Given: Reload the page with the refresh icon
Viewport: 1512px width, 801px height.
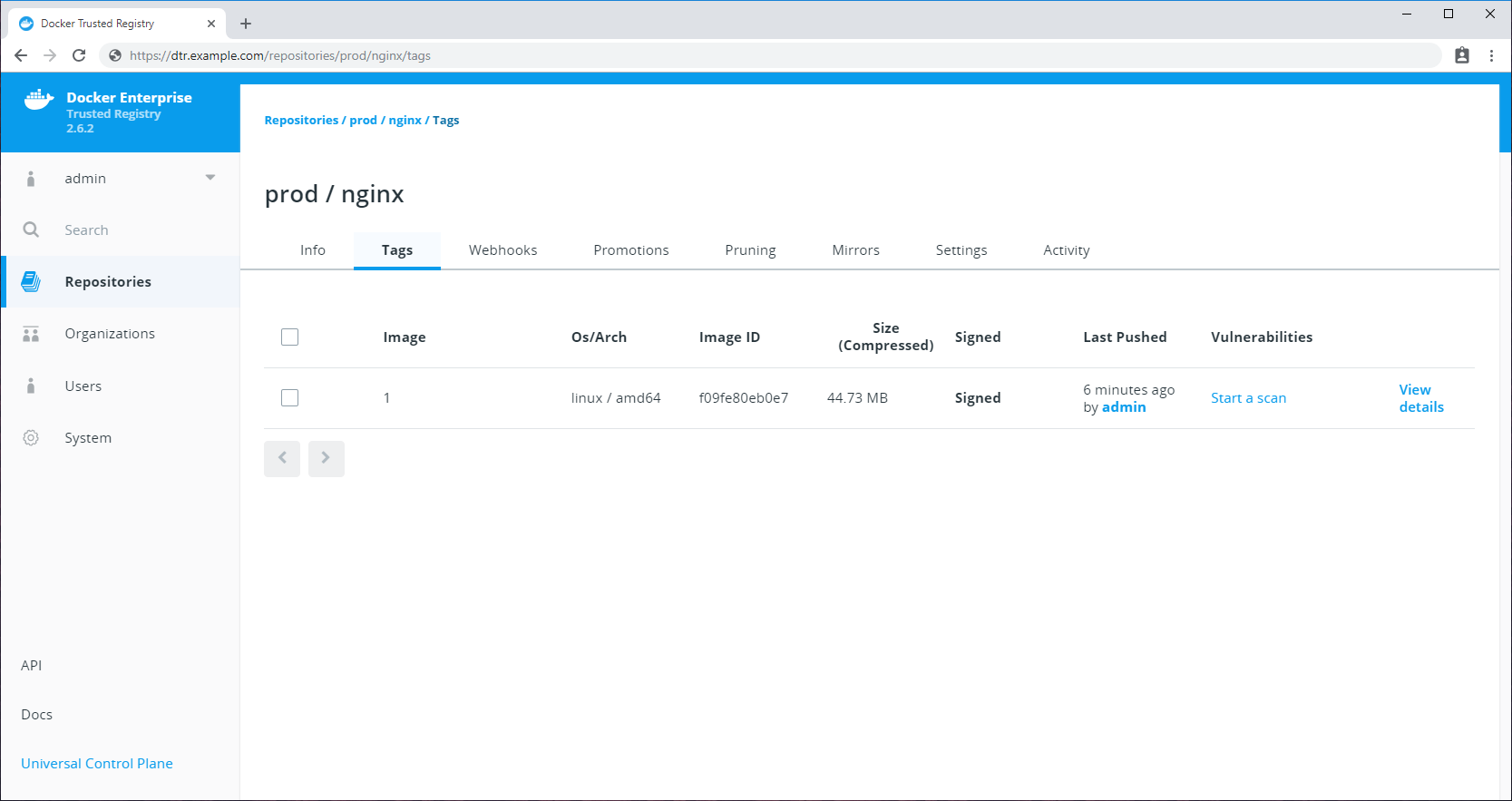Looking at the screenshot, I should pyautogui.click(x=79, y=55).
